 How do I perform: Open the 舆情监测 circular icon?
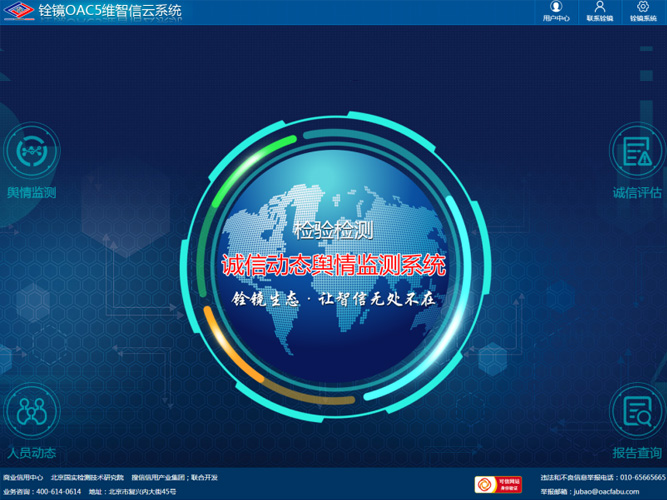(32, 152)
